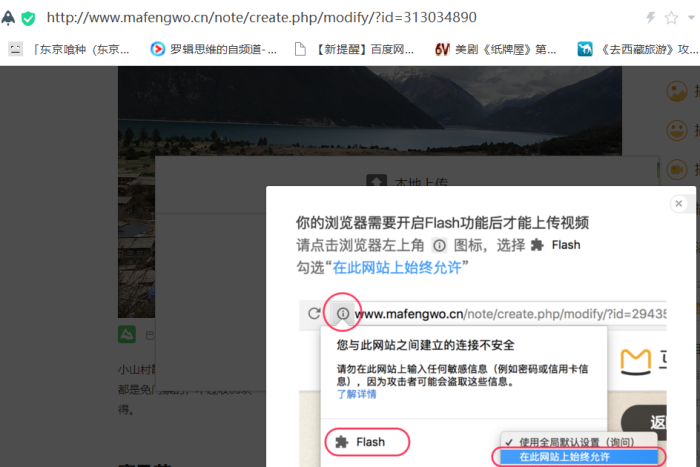Click the 在此网站上始终允许 blue link text

pos(397,267)
